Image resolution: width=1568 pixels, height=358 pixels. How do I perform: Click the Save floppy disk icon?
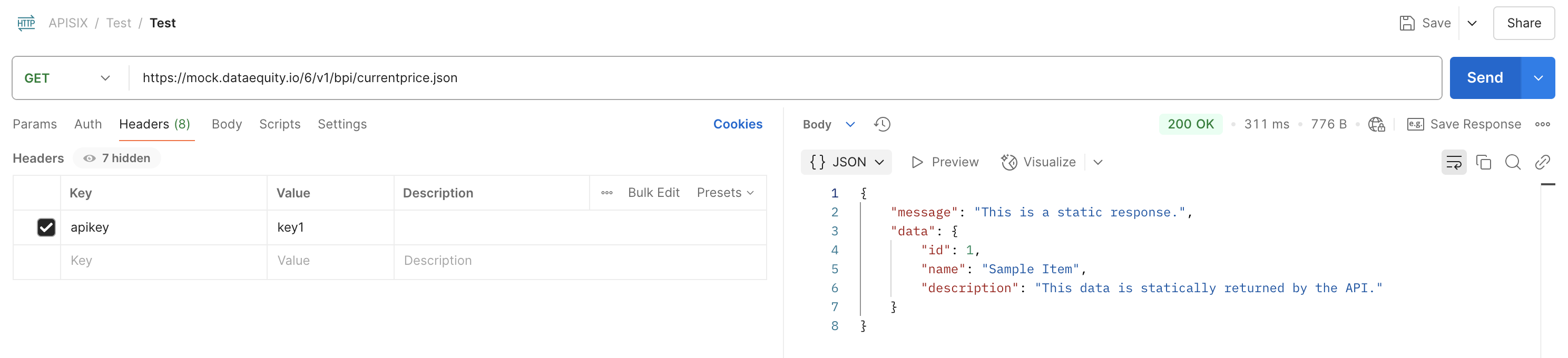coord(1407,23)
